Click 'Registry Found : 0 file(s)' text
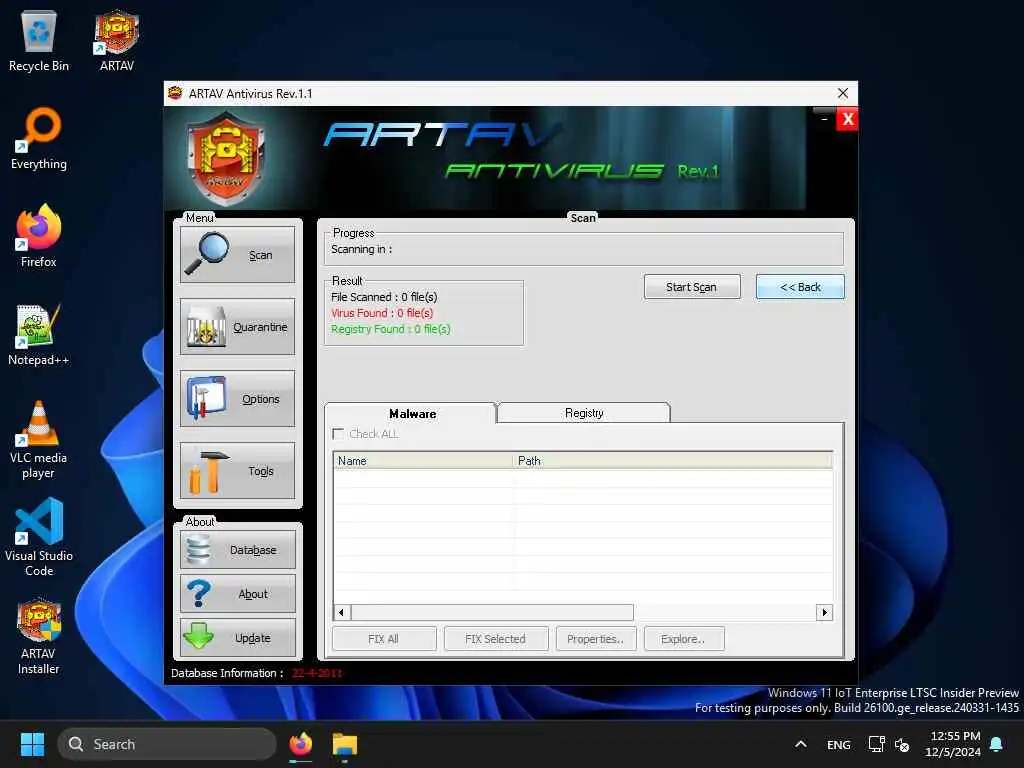This screenshot has width=1024, height=768. pos(391,328)
